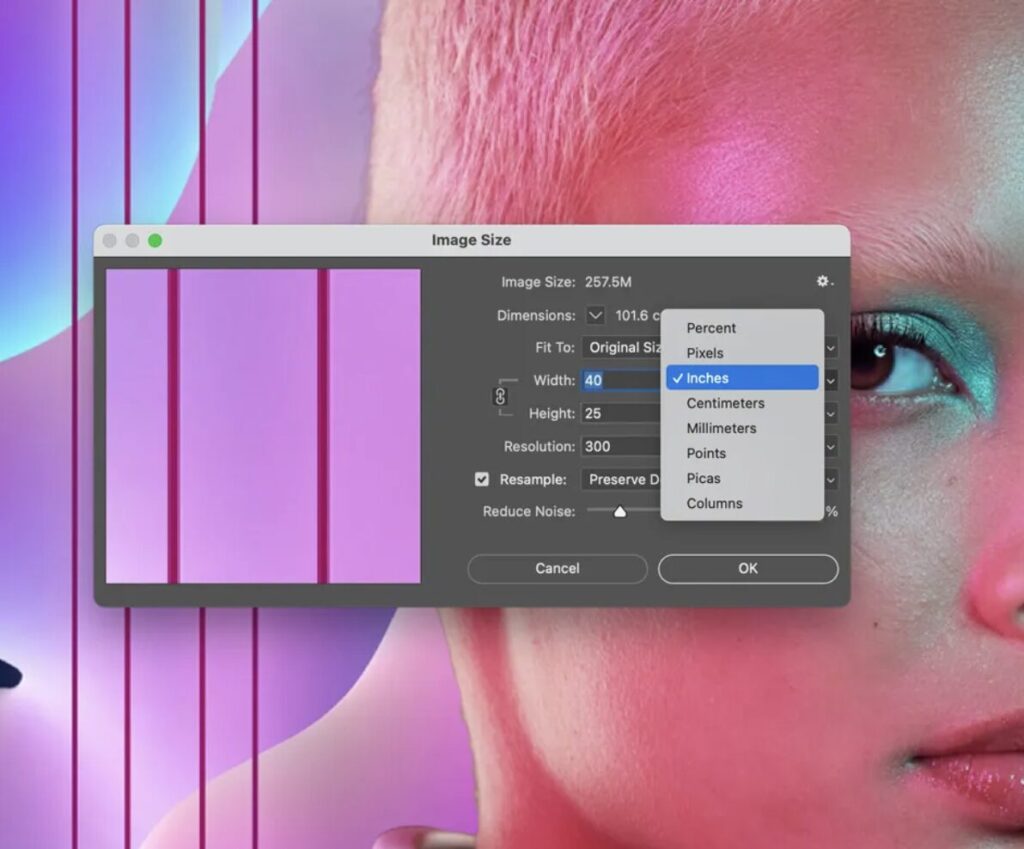Screen dimensions: 1024x849
Task: Confirm the resize with OK
Action: click(747, 568)
